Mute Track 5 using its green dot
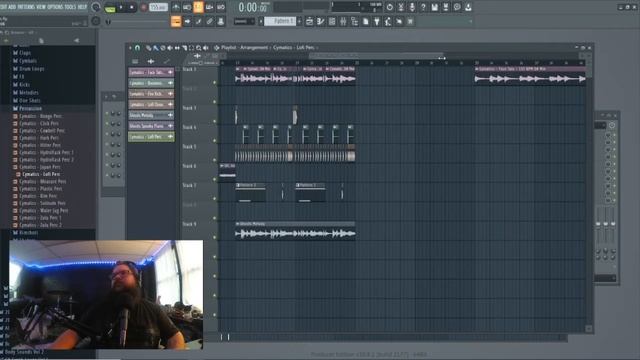The width and height of the screenshot is (640, 360). (x=214, y=160)
